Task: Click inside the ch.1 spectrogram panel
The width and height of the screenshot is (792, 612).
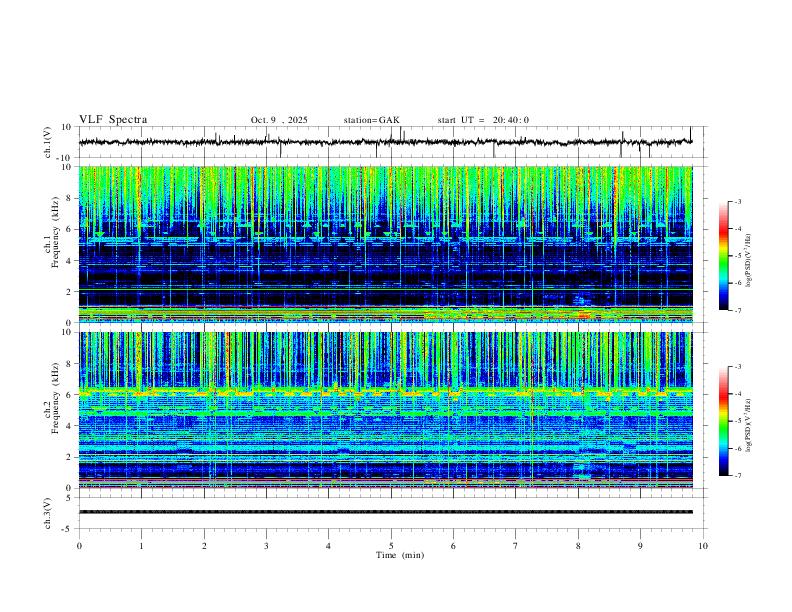Action: tap(385, 244)
